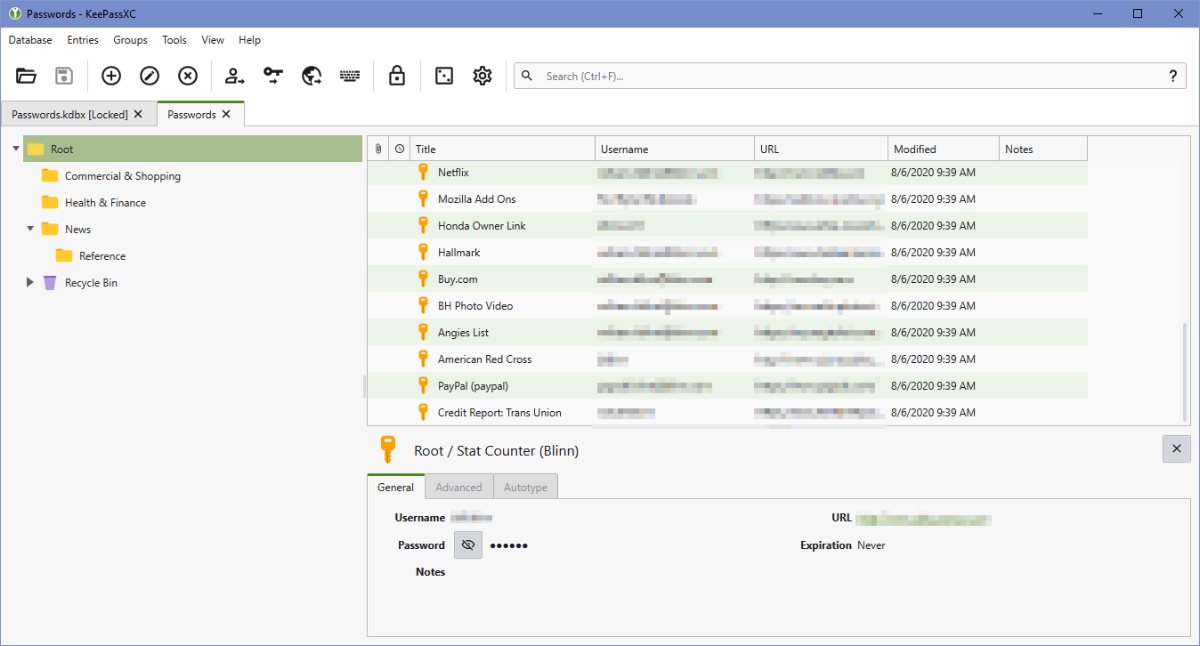This screenshot has height=646, width=1200.
Task: Switch to the Advanced details tab
Action: (459, 487)
